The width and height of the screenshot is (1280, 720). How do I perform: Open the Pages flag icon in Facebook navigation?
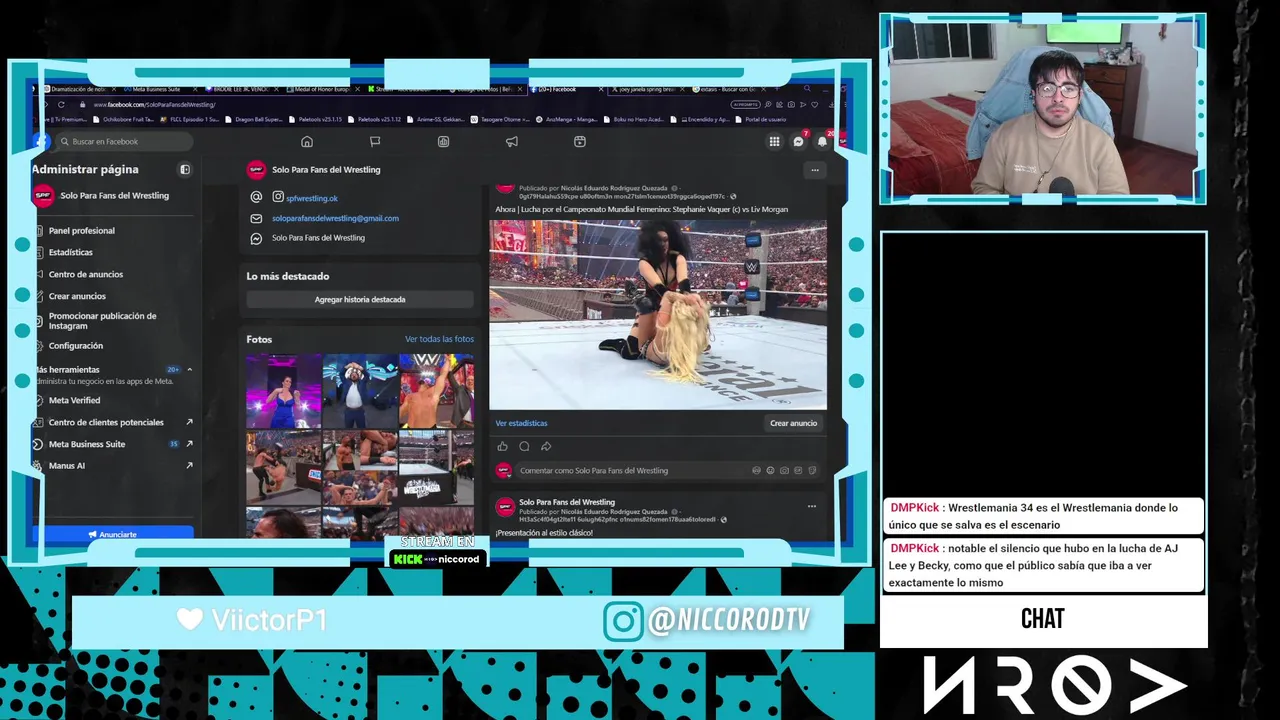(375, 141)
